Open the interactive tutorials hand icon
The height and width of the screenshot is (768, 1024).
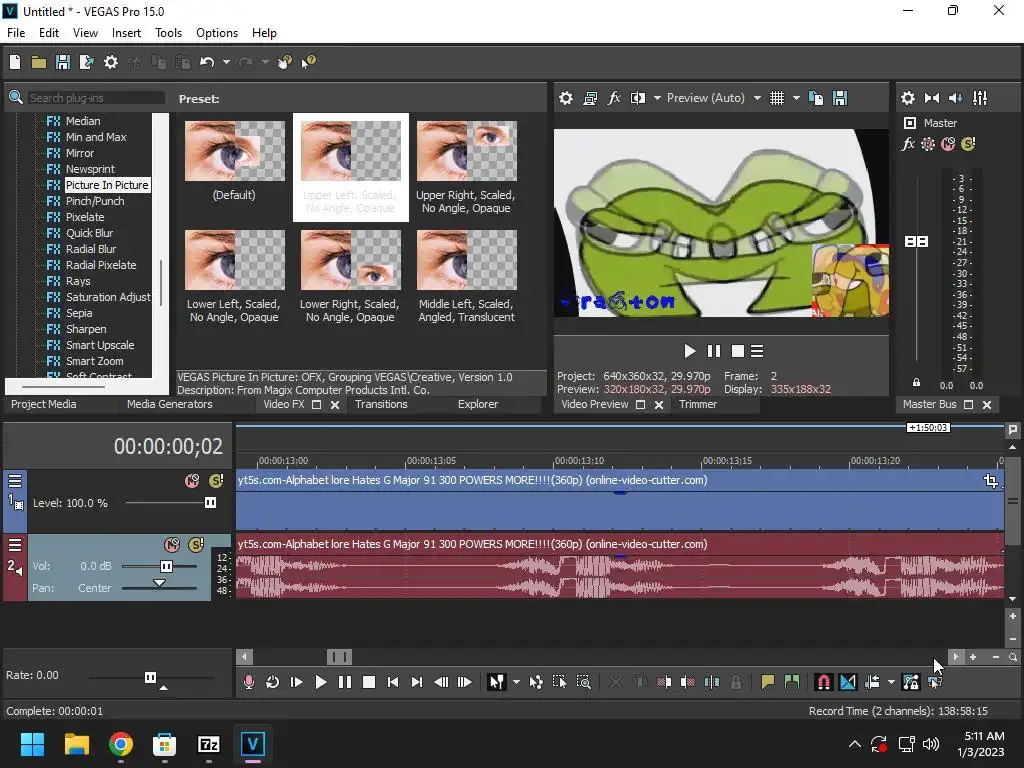pos(285,62)
